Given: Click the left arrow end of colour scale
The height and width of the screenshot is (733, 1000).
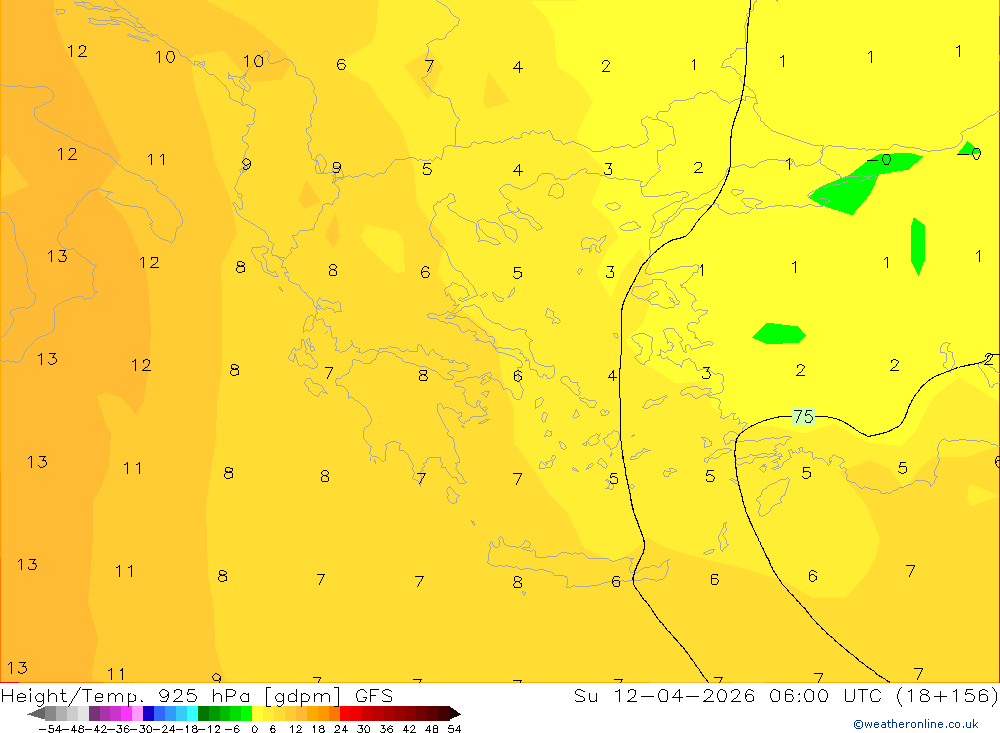Looking at the screenshot, I should point(36,714).
